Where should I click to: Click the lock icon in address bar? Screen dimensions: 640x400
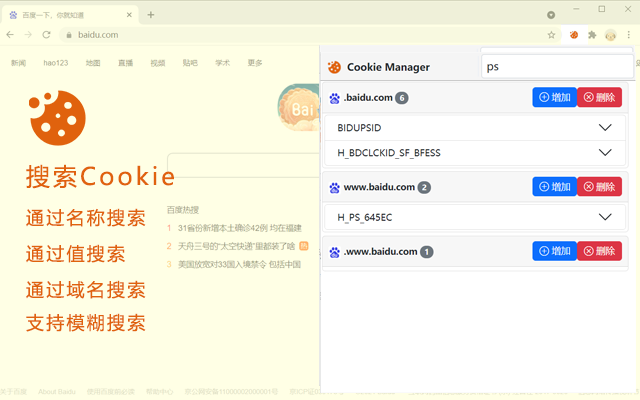click(69, 35)
